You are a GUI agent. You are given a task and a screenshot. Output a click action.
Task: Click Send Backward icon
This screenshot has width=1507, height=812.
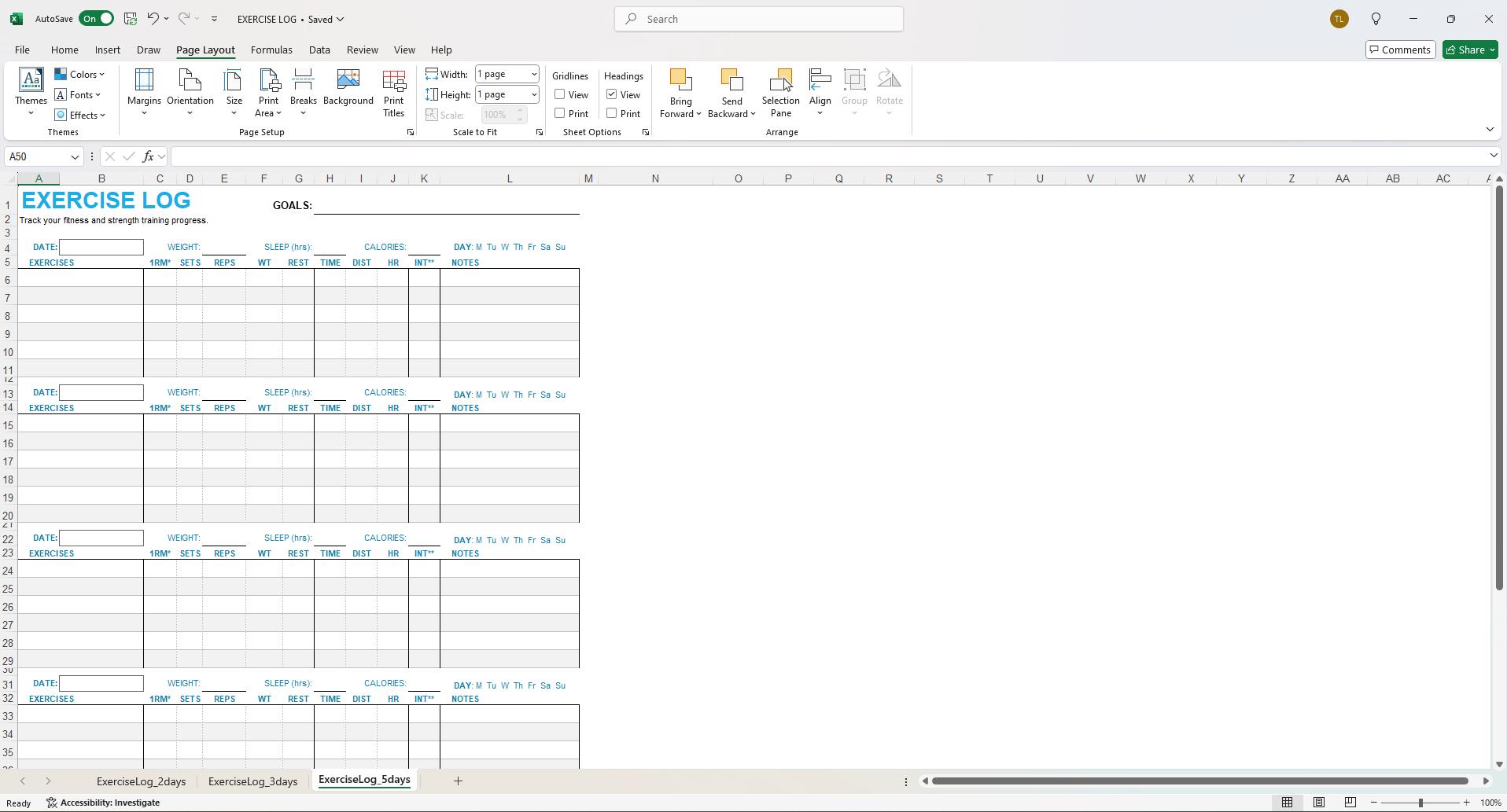point(731,82)
